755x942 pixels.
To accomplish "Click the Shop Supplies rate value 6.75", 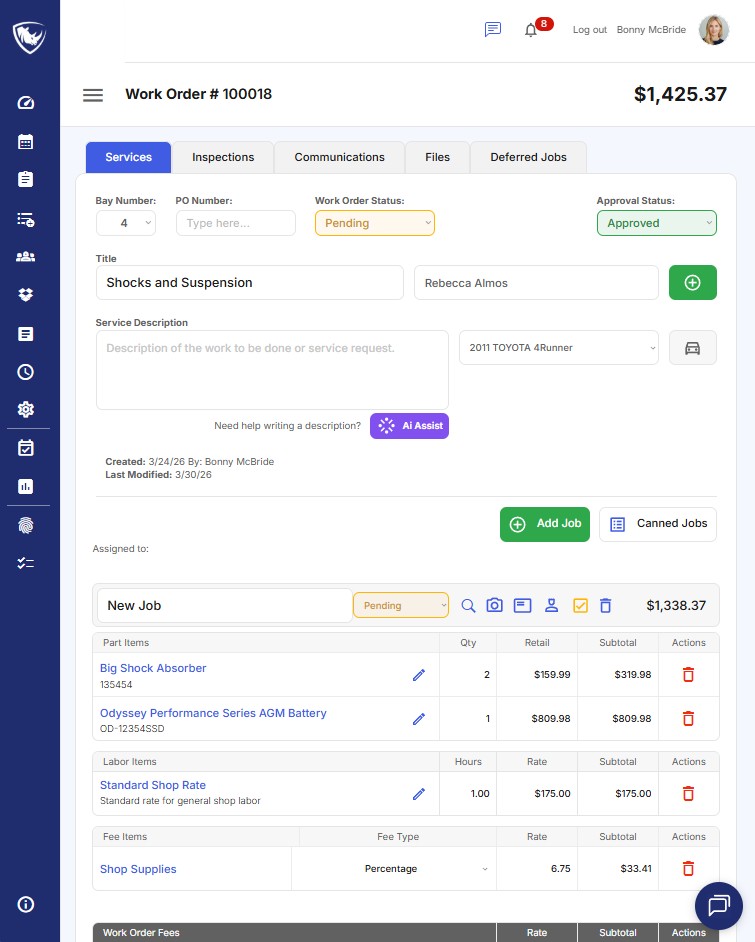I will (x=560, y=869).
